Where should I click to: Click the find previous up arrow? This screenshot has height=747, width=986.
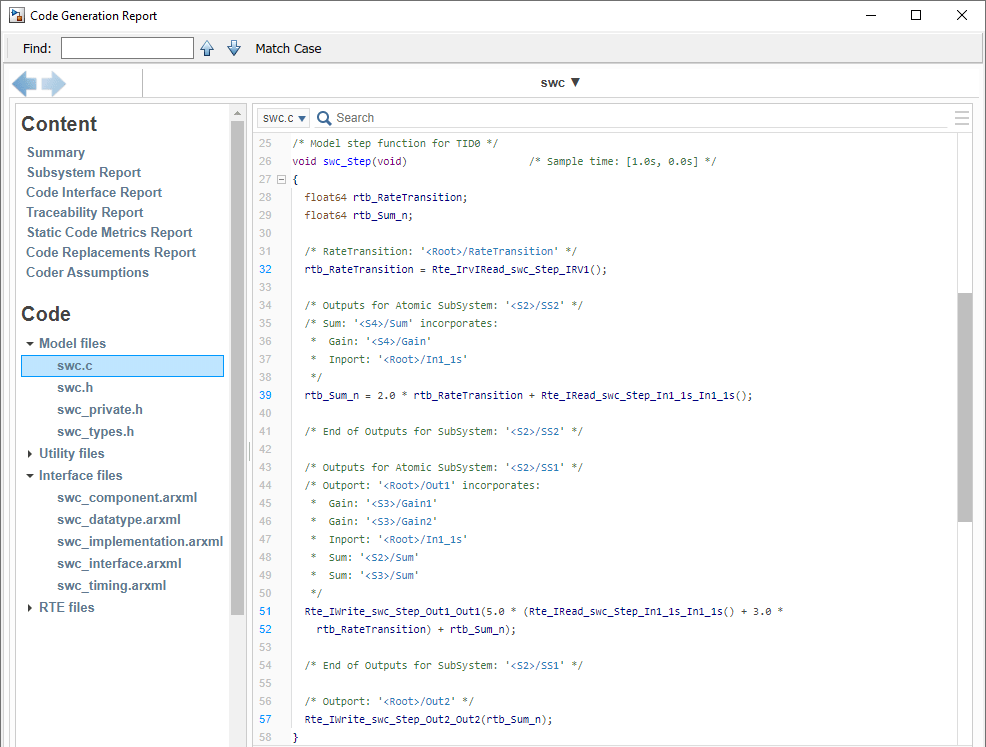[207, 48]
